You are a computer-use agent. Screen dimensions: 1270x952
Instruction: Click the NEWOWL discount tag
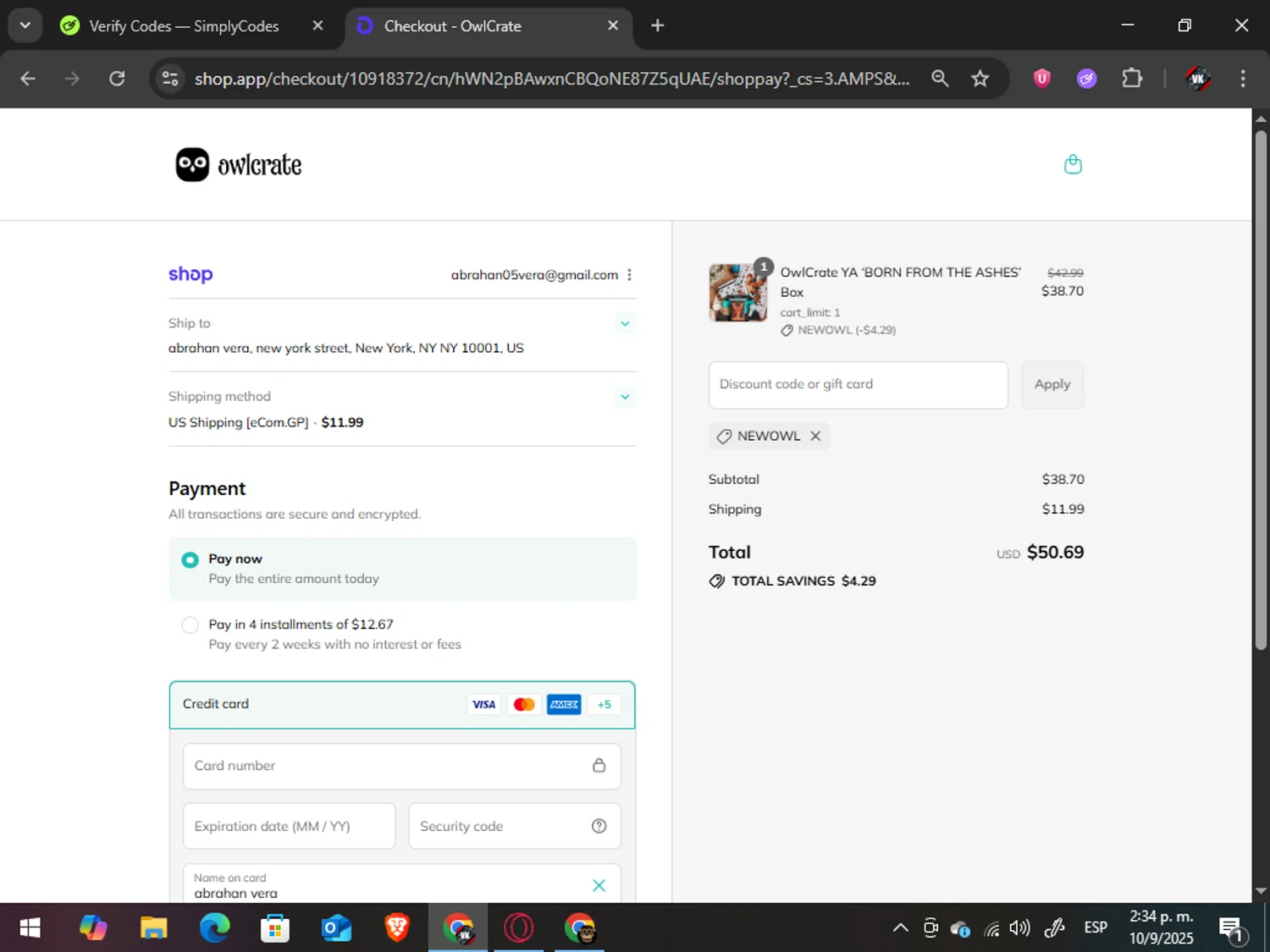click(x=768, y=436)
